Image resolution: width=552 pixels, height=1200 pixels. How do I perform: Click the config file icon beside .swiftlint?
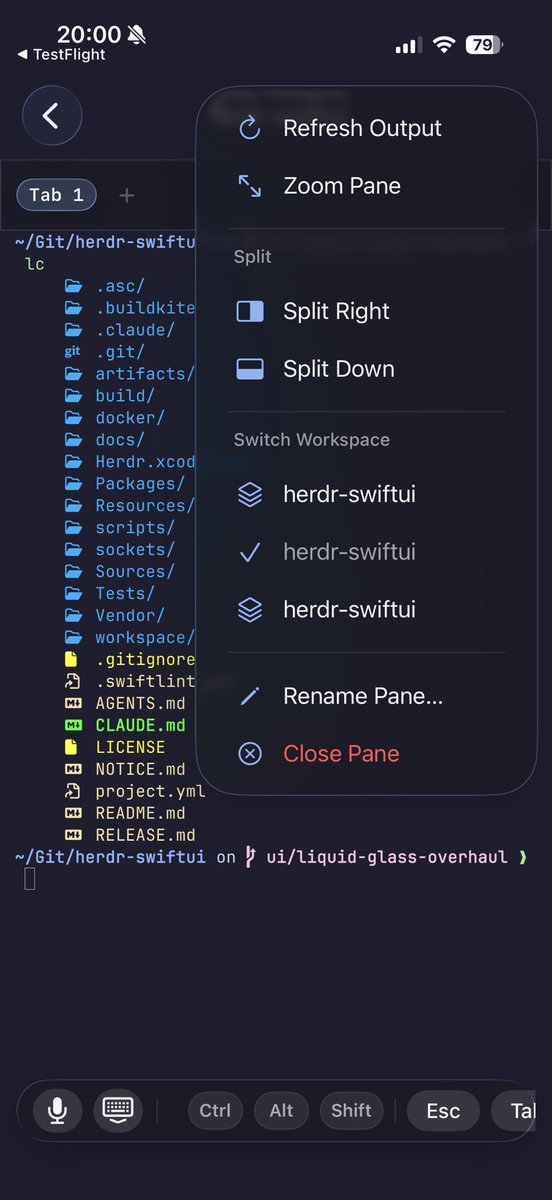(x=72, y=682)
